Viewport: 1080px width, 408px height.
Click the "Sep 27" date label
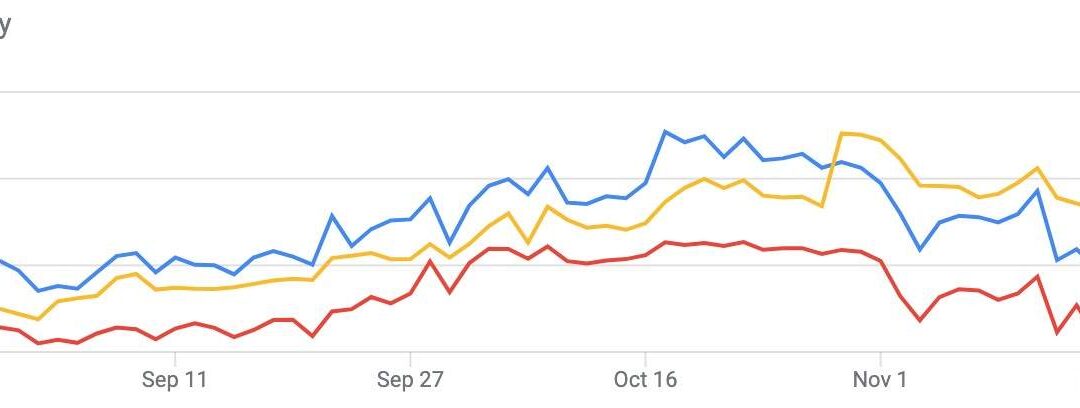point(410,380)
